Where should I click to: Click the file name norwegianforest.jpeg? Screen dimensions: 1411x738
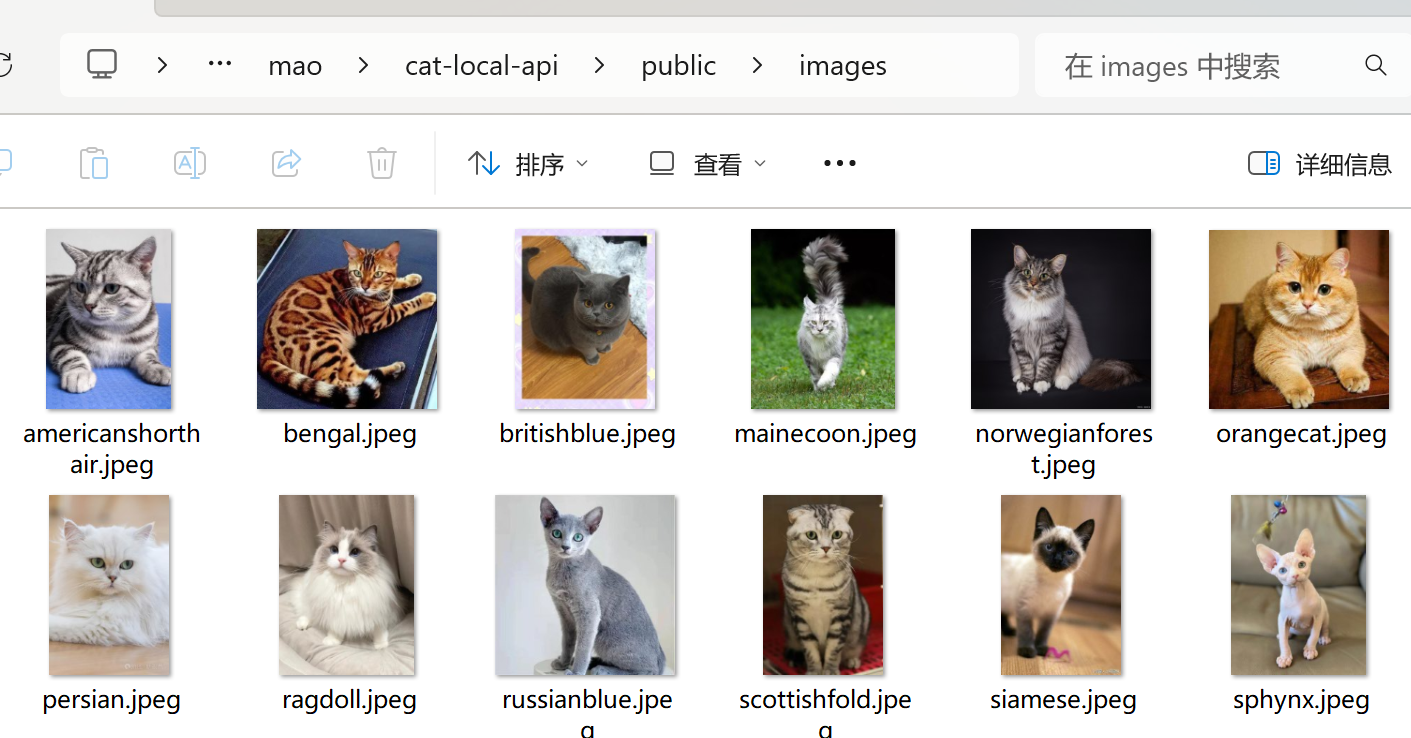[x=1064, y=449]
